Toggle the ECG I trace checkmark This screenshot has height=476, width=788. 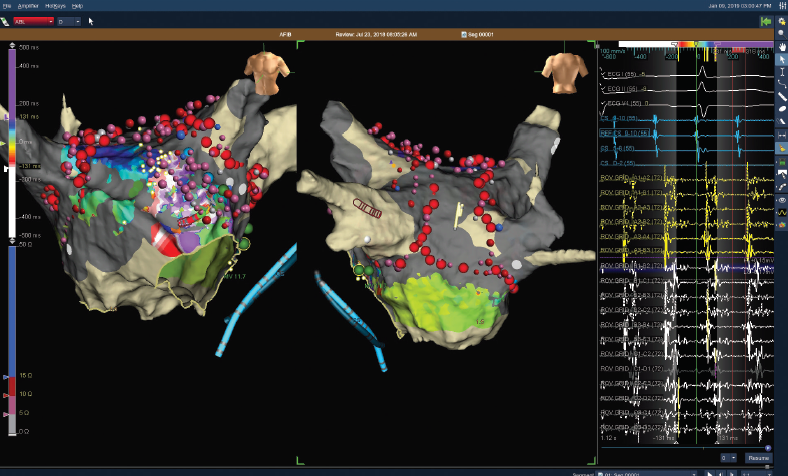(603, 73)
